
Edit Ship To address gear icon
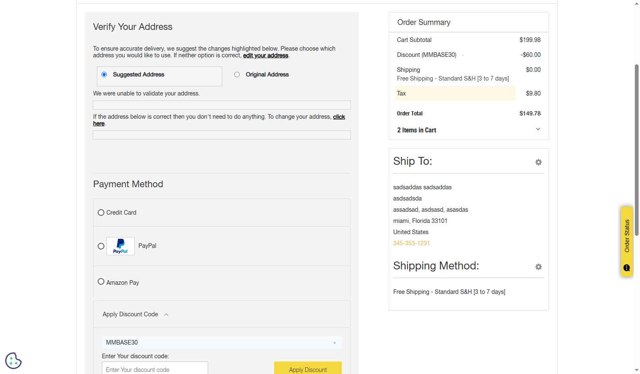point(538,162)
